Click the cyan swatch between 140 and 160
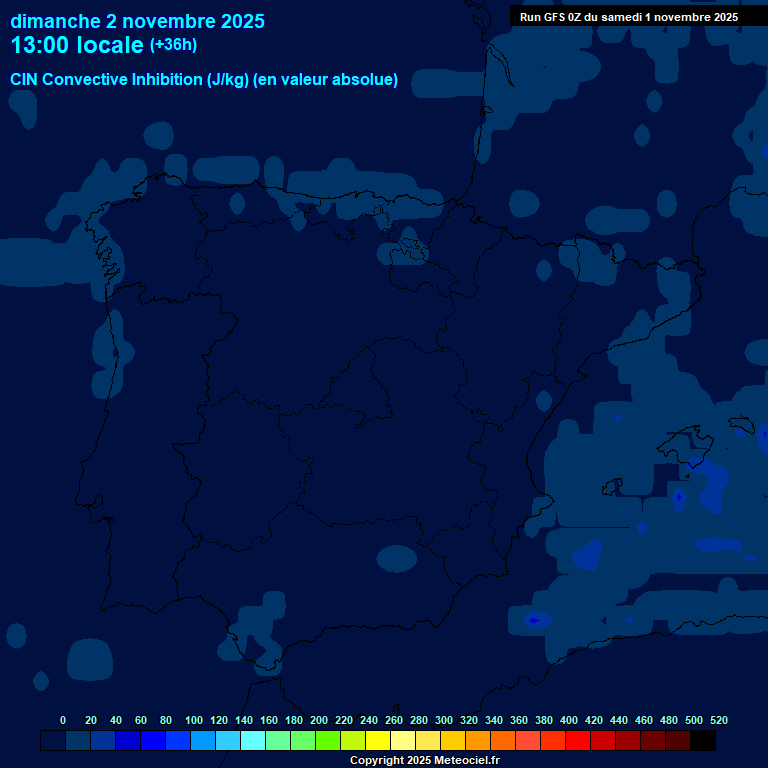The width and height of the screenshot is (768, 768). pos(253,740)
